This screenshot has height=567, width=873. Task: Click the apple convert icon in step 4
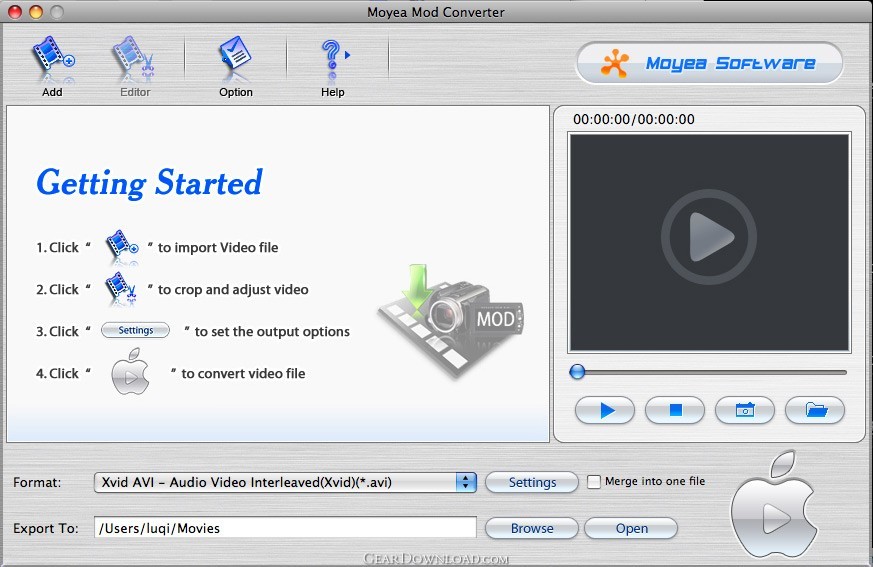(130, 372)
